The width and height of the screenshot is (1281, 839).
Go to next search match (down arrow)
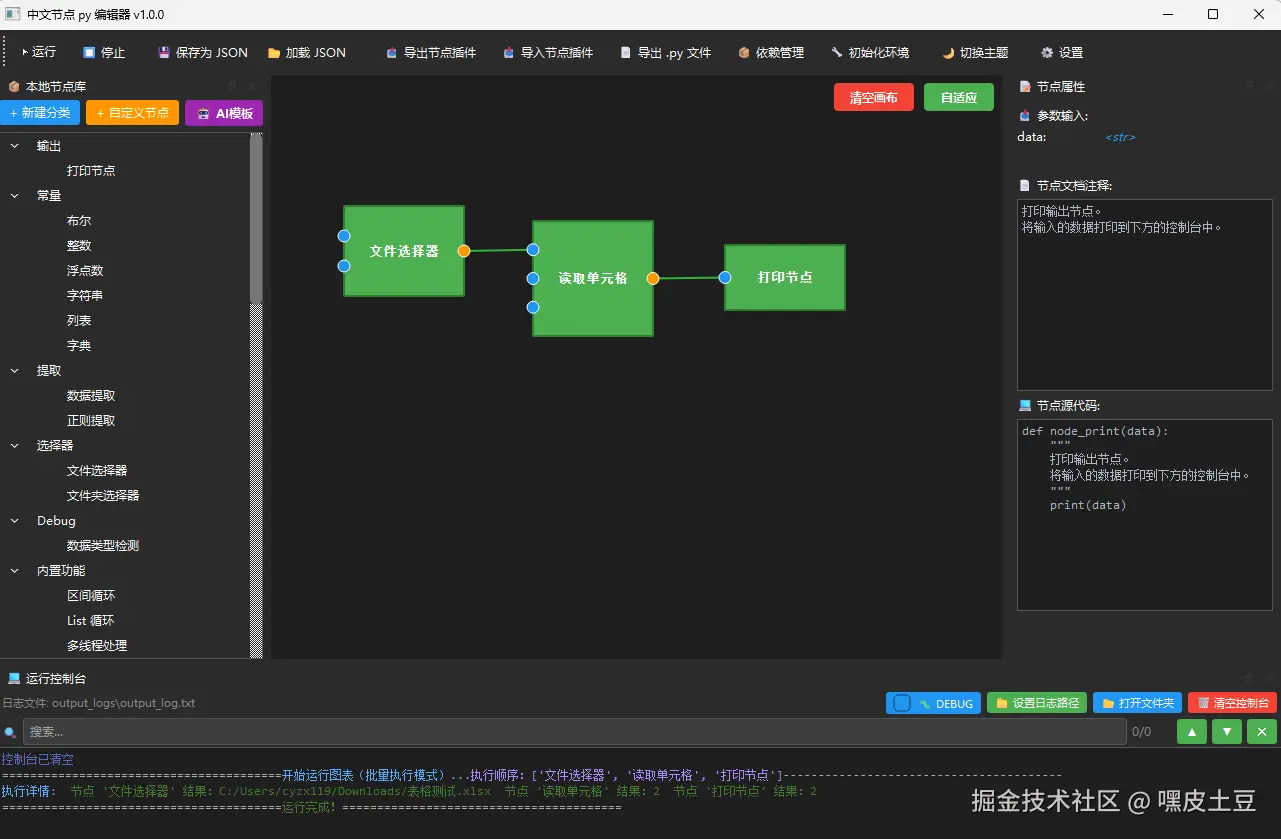[x=1227, y=732]
